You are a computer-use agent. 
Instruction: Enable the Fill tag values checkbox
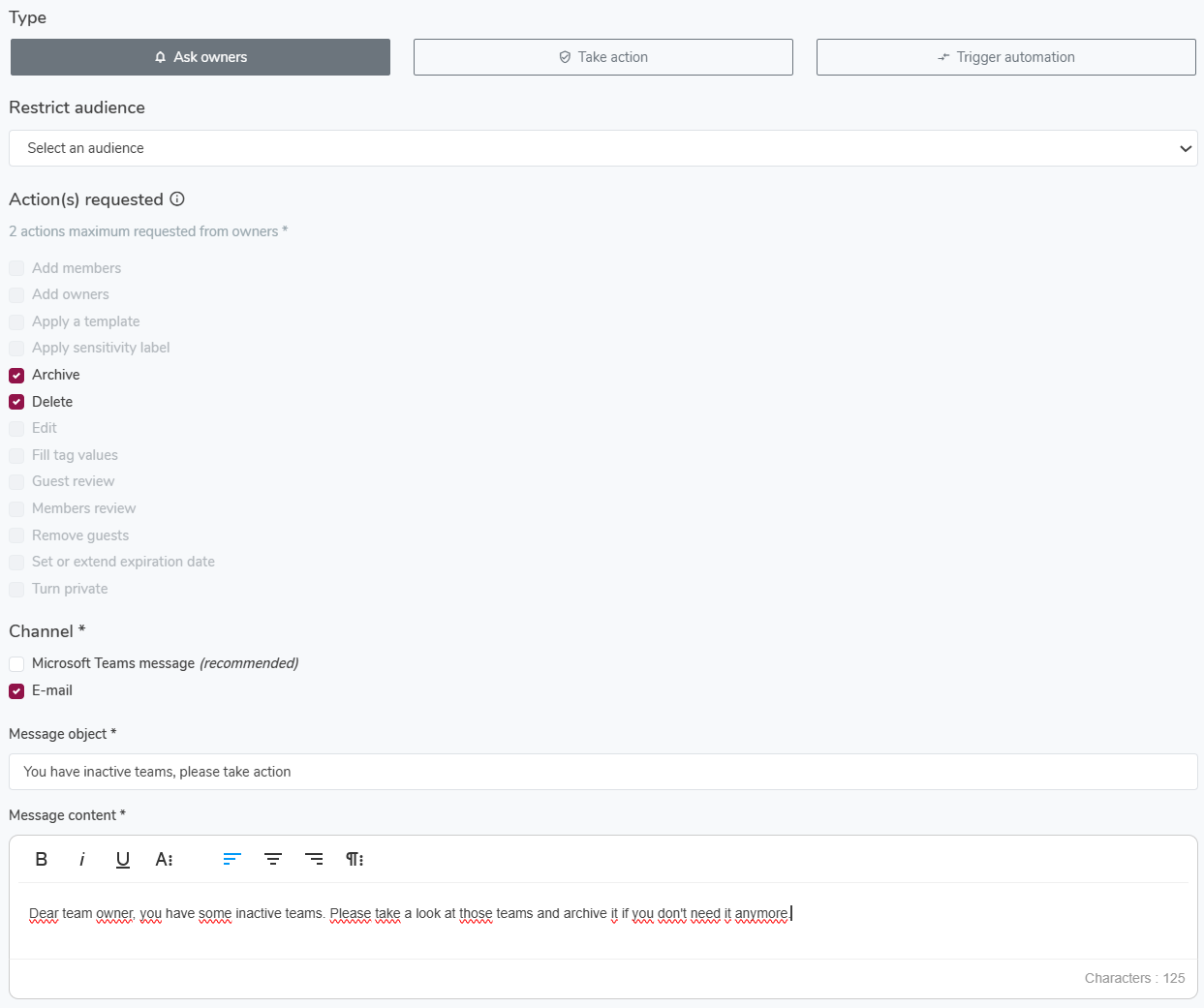16,455
